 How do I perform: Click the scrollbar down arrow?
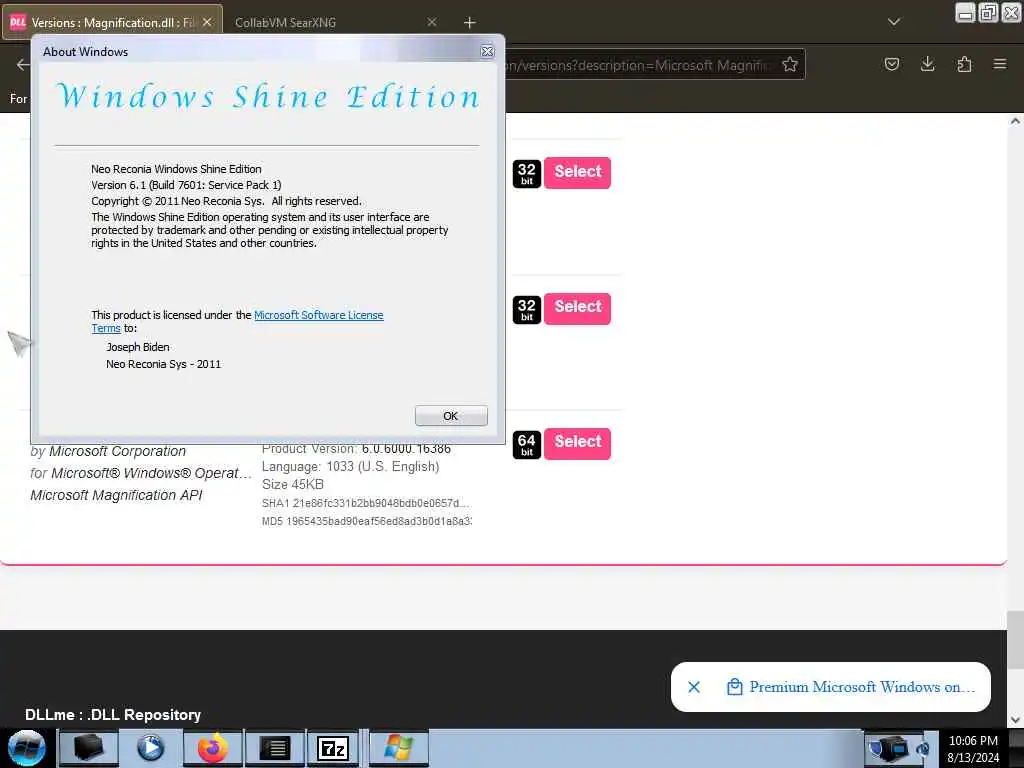pos(1015,720)
